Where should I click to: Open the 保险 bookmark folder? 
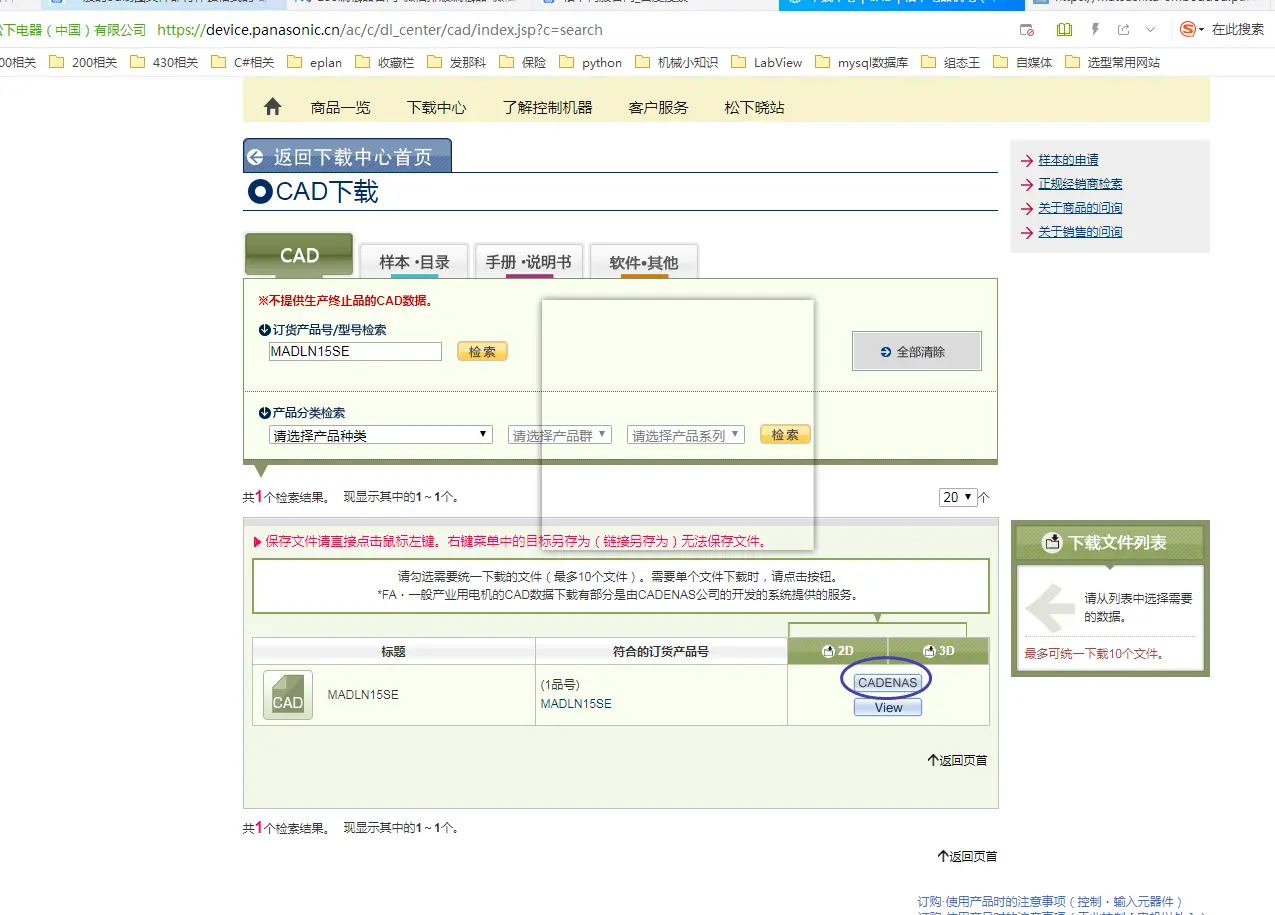click(x=523, y=62)
